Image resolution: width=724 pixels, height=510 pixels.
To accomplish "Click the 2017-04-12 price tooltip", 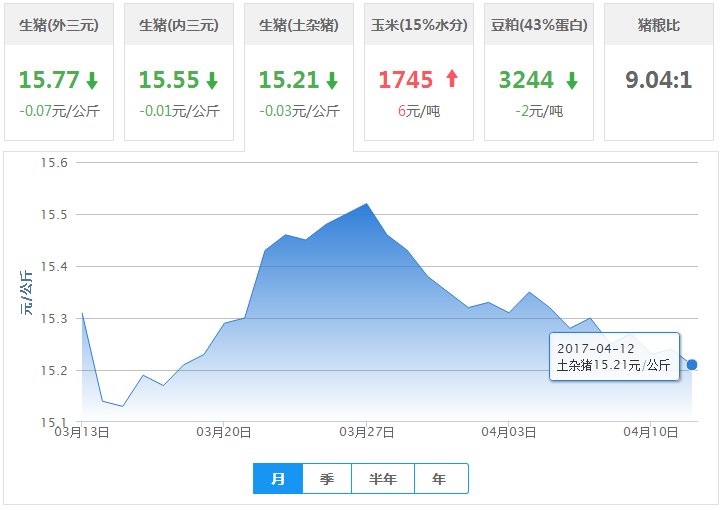I will (613, 357).
